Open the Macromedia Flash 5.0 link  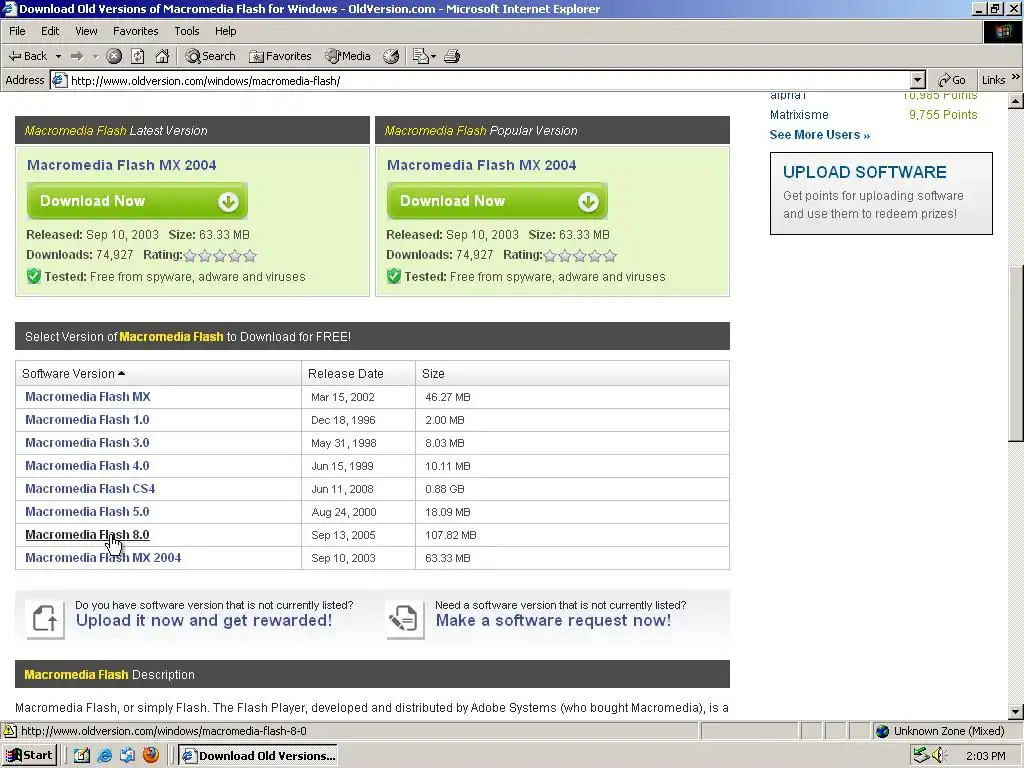[87, 511]
